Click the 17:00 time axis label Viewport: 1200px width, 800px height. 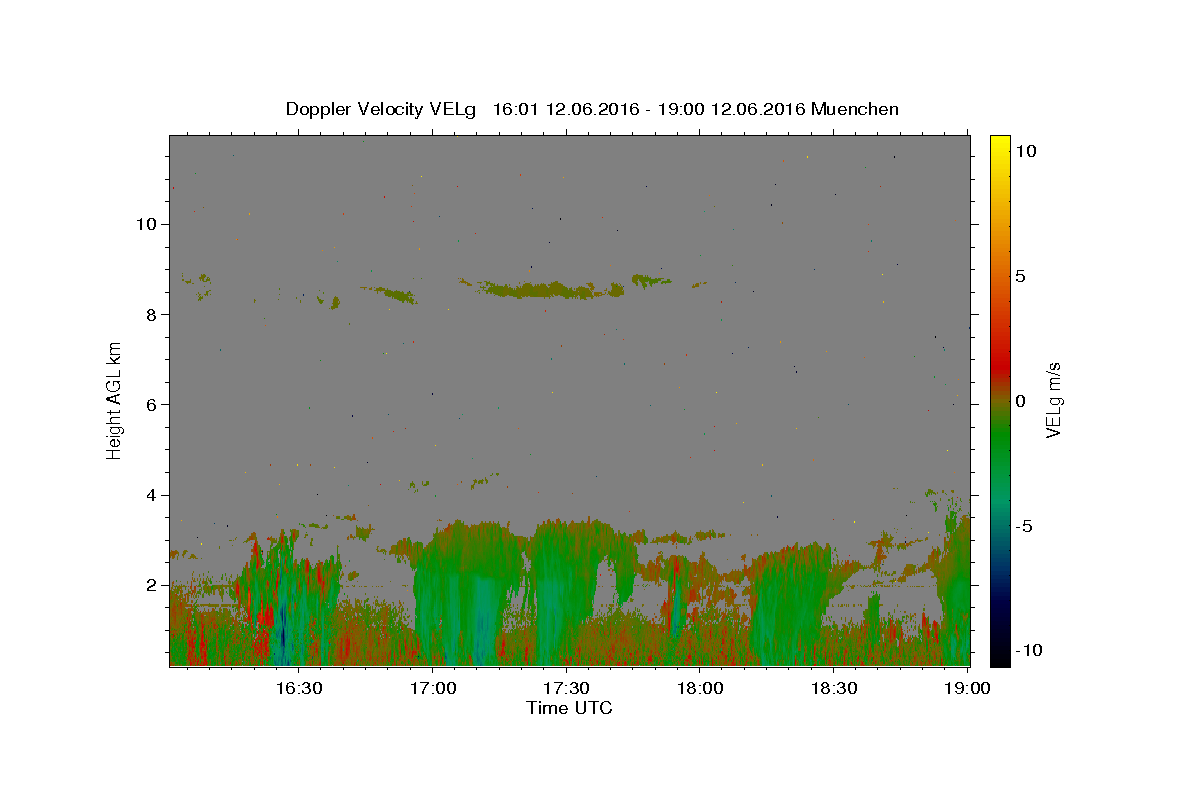433,688
